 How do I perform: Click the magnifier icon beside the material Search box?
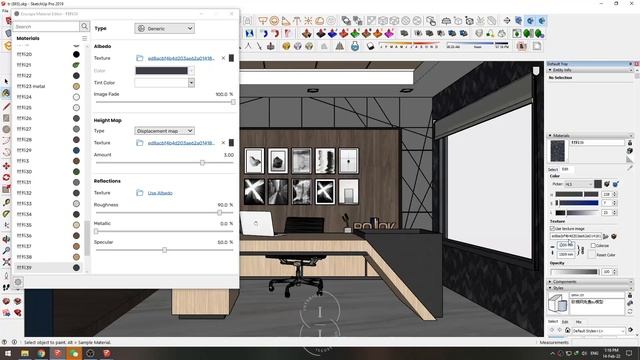tap(84, 27)
